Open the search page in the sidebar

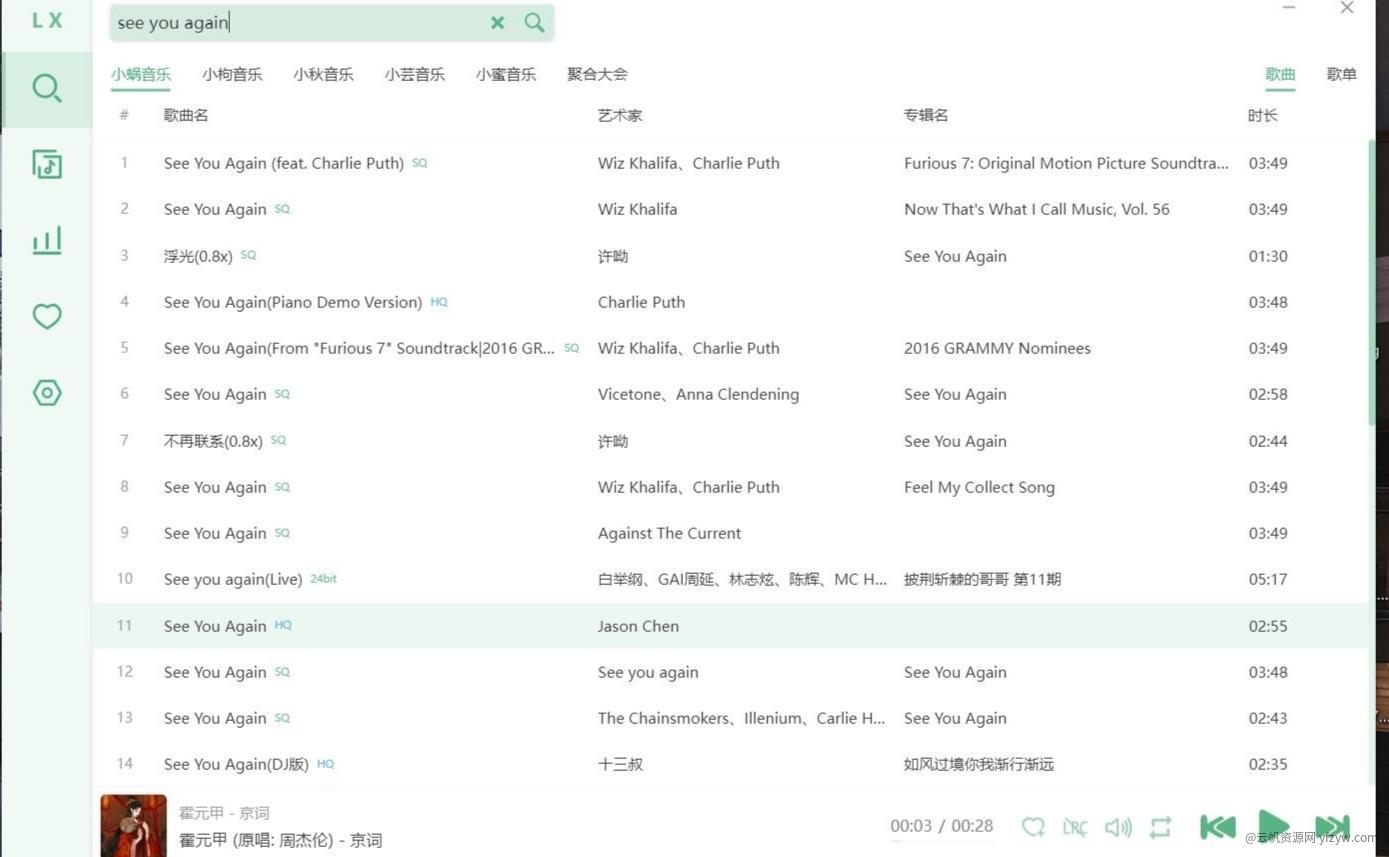pos(46,88)
